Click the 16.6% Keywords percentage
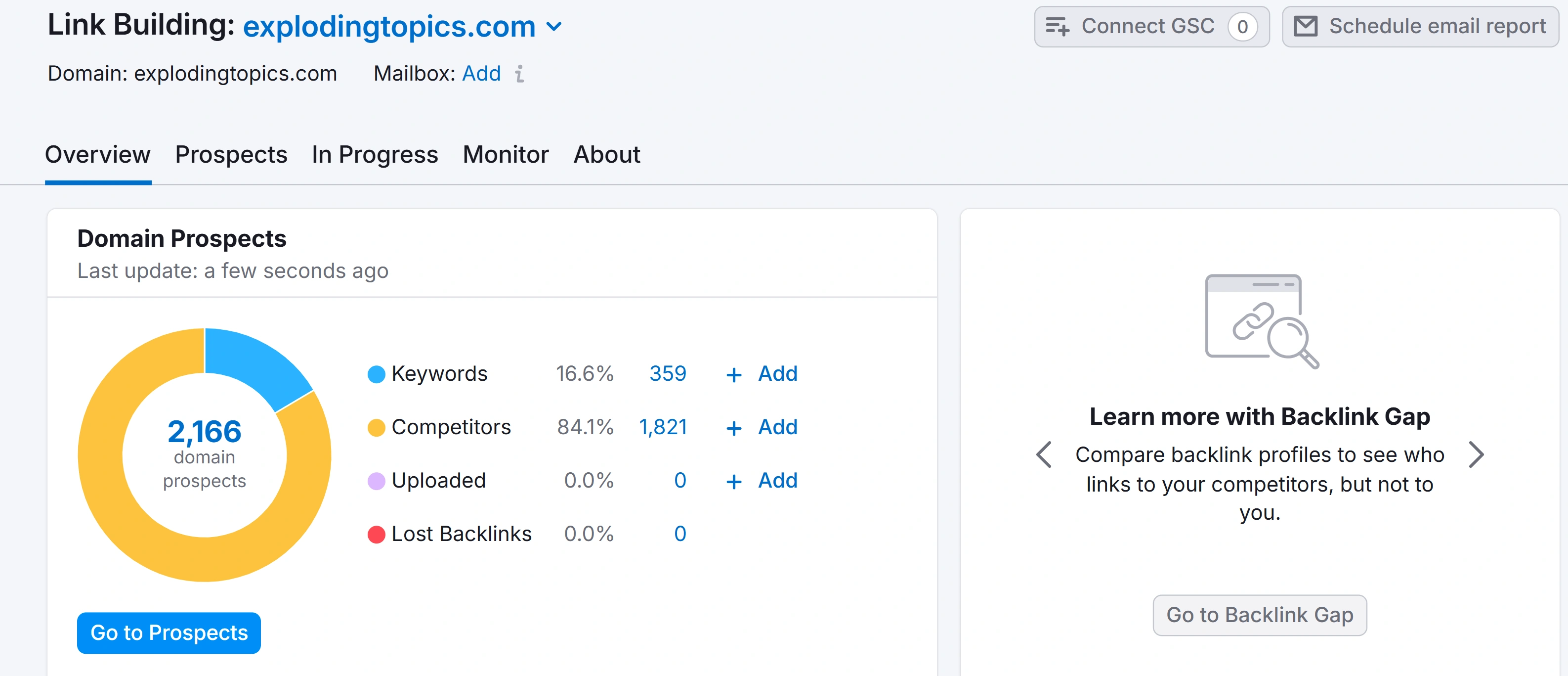 (584, 373)
